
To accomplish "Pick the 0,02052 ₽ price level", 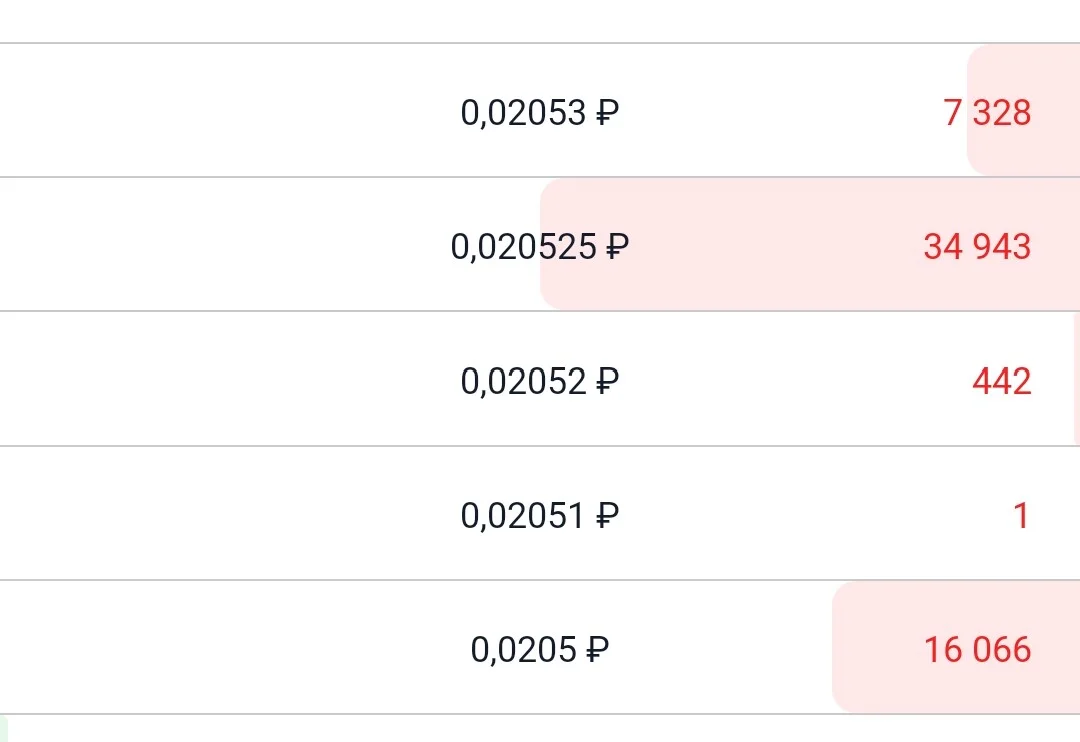I will [540, 381].
